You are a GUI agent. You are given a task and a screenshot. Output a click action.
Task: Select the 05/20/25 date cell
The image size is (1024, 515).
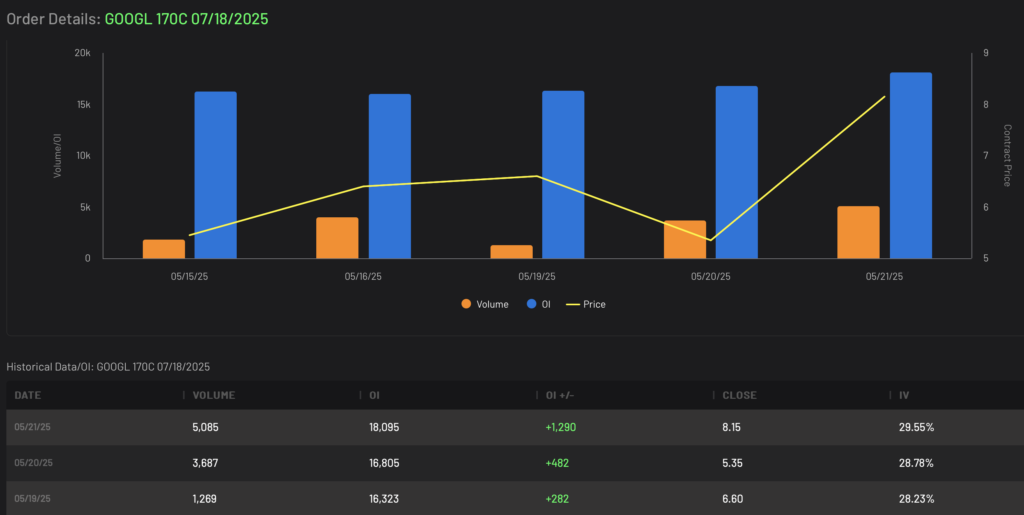[x=33, y=463]
